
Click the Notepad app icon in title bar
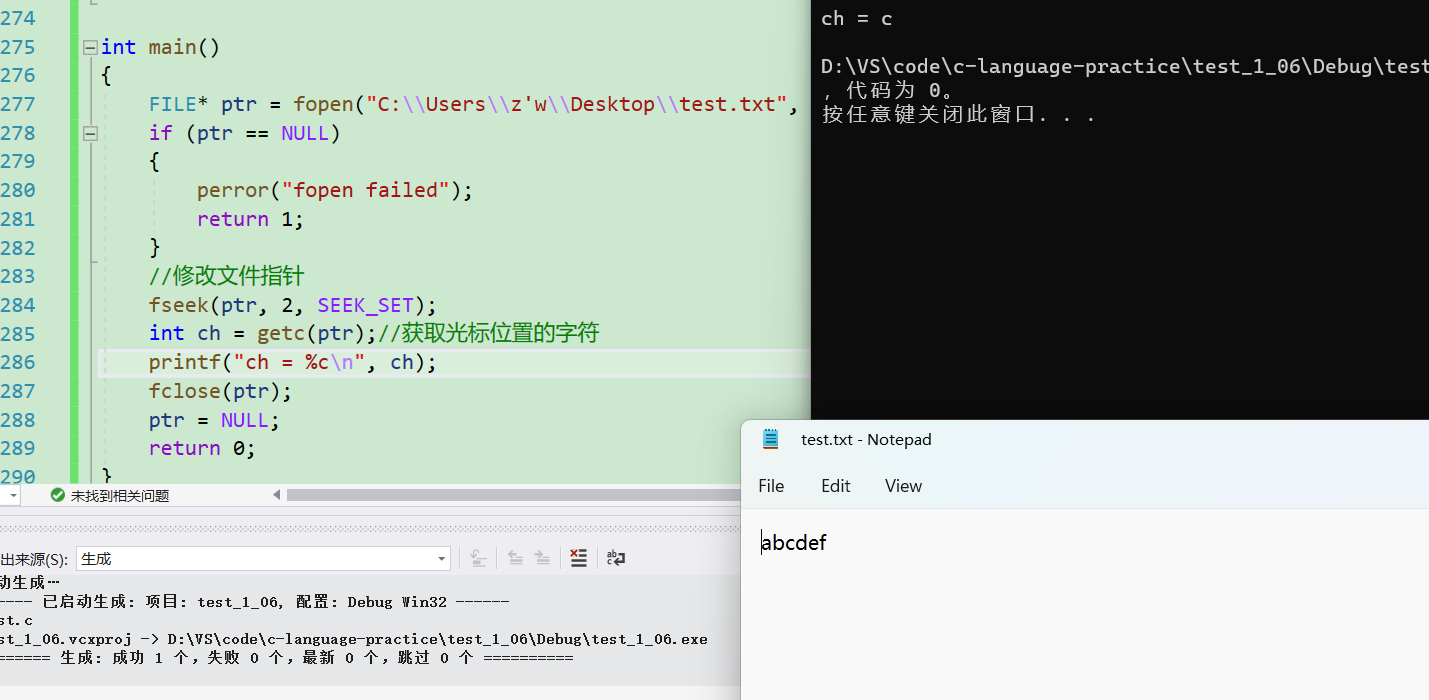click(770, 439)
